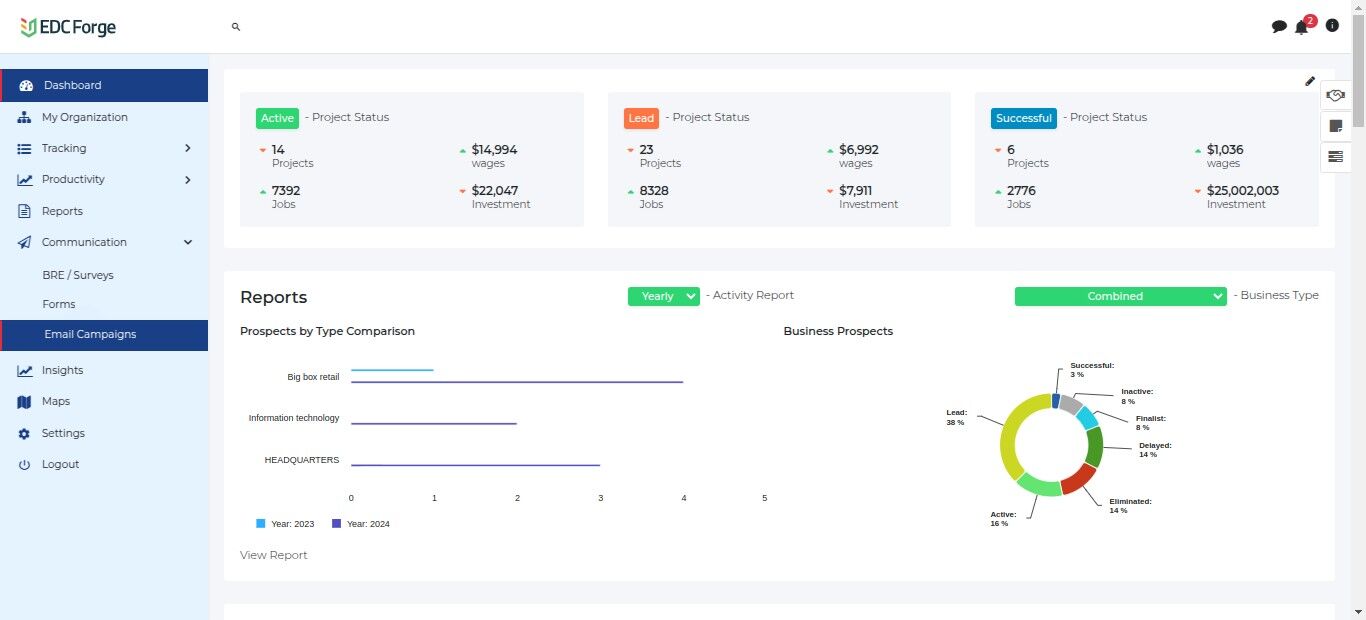Click the info circle icon
This screenshot has width=1366, height=620.
[1332, 26]
